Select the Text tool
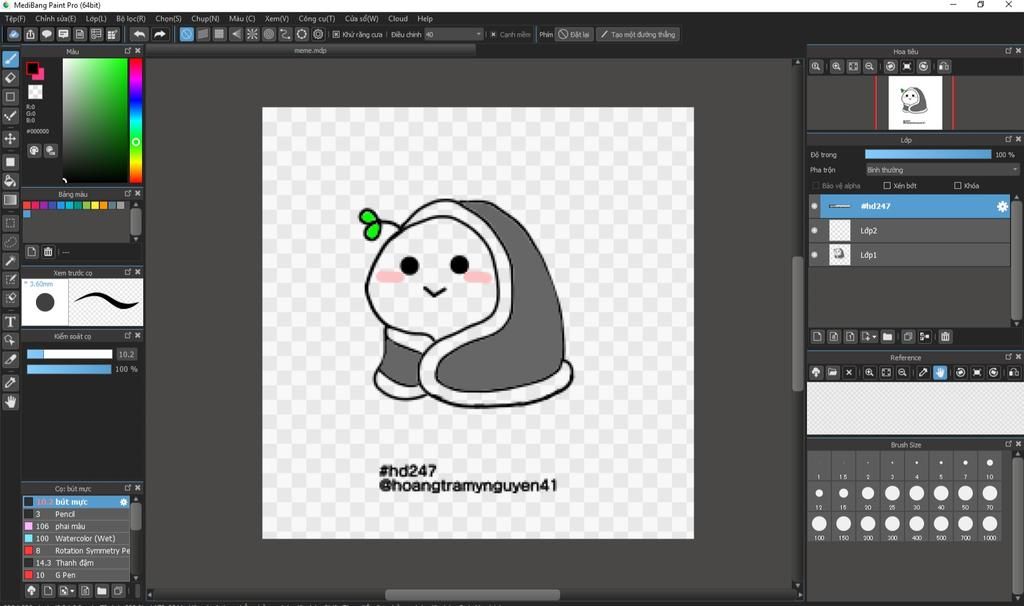Image resolution: width=1024 pixels, height=606 pixels. point(10,321)
